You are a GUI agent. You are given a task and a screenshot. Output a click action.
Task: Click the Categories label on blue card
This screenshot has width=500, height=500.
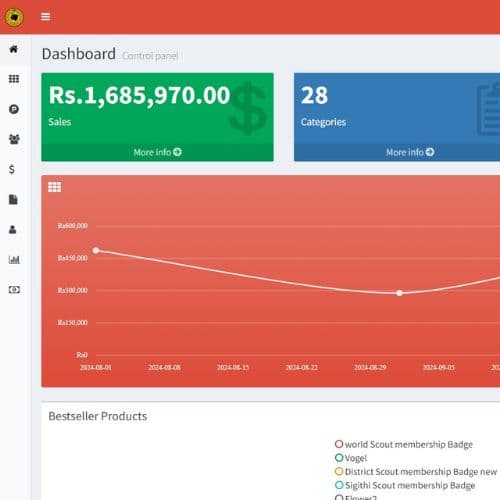(x=323, y=122)
